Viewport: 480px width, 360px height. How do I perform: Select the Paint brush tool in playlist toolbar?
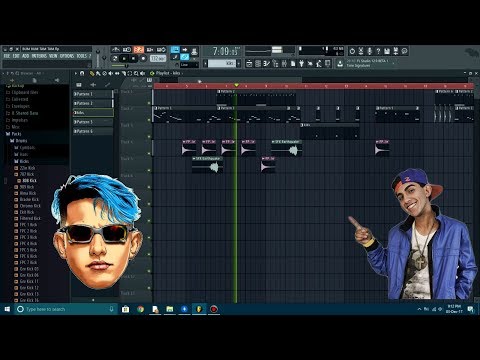point(98,73)
